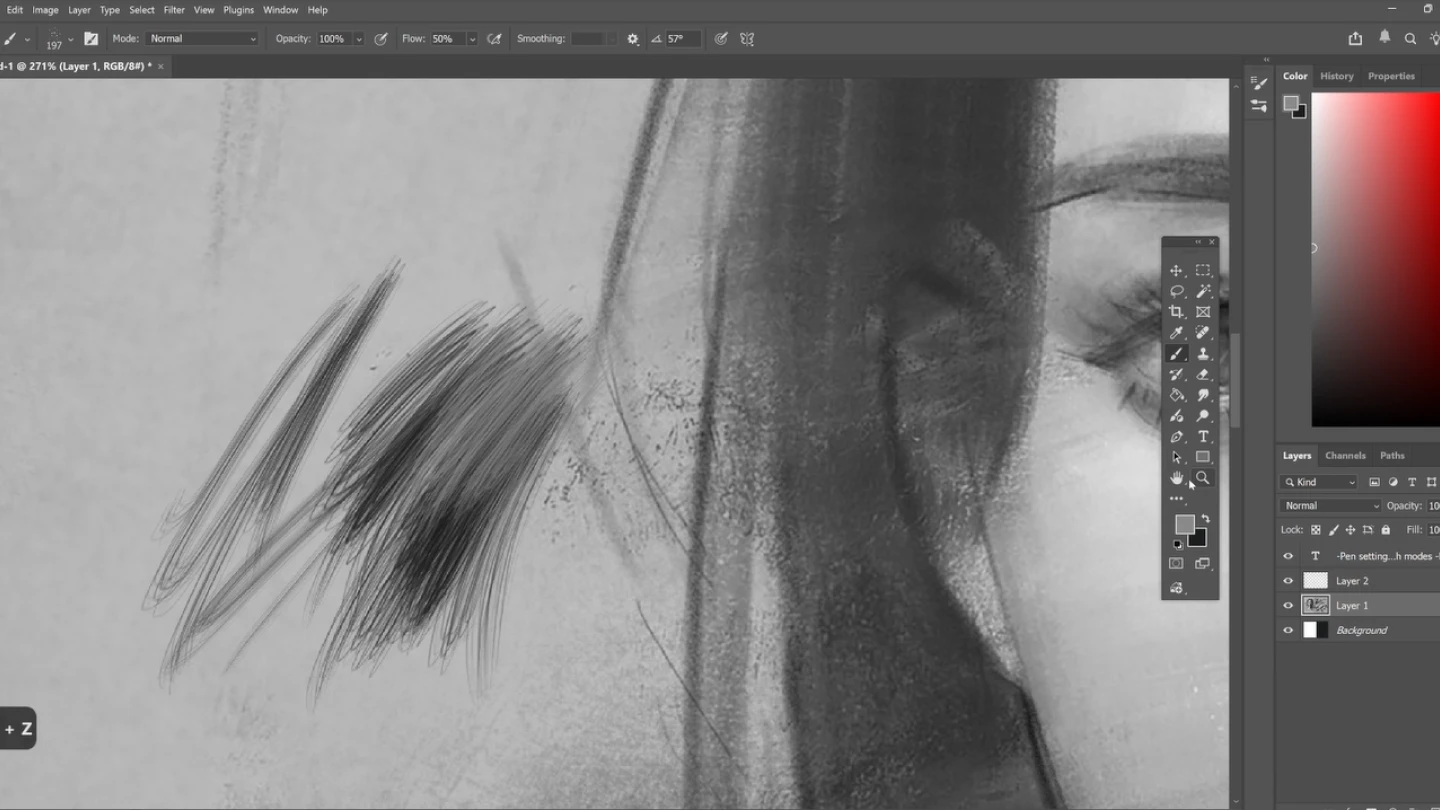The width and height of the screenshot is (1440, 810).
Task: Select the Move tool
Action: [x=1177, y=270]
